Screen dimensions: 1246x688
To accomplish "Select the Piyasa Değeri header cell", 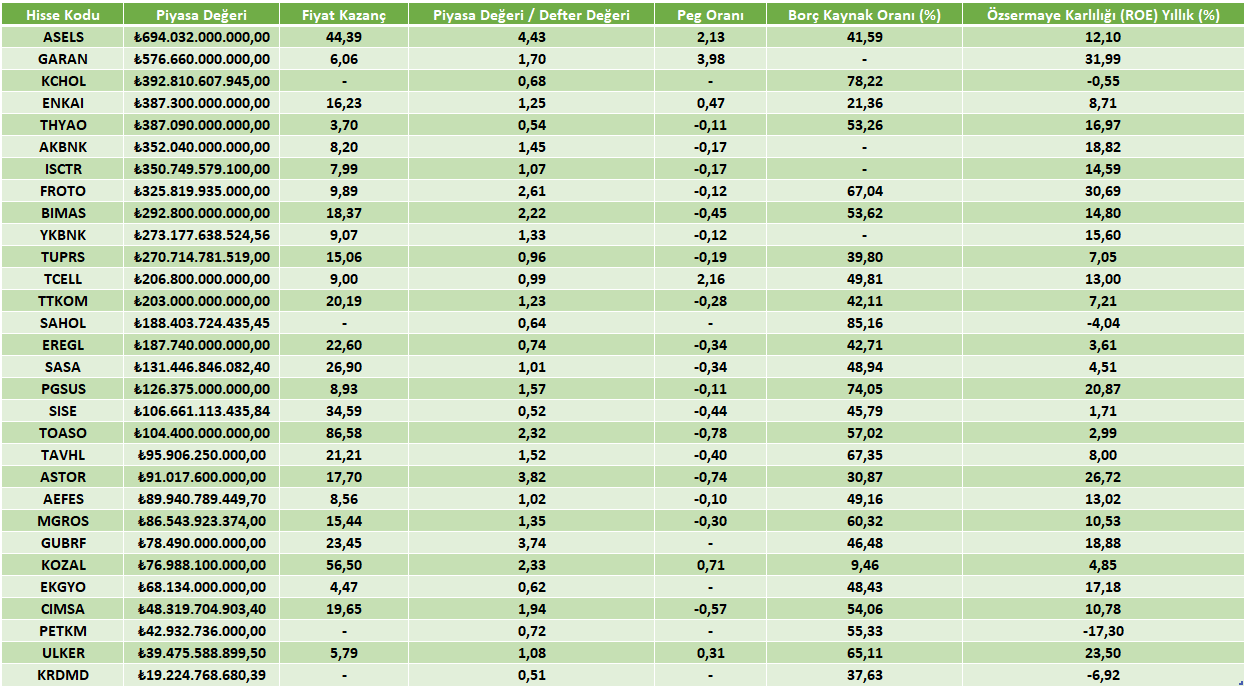I will point(202,15).
